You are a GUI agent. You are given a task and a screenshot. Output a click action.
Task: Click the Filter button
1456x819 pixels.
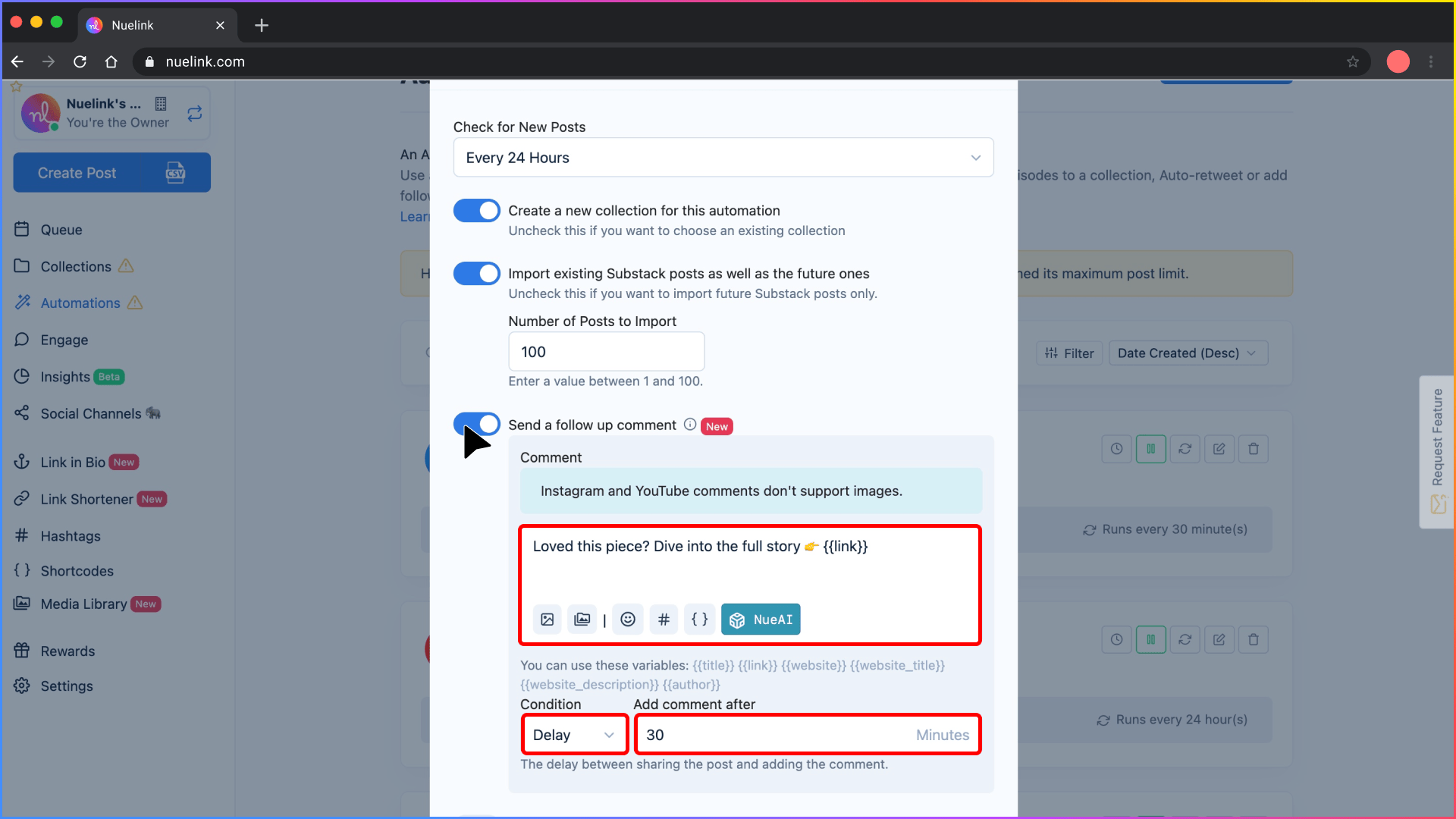point(1069,353)
